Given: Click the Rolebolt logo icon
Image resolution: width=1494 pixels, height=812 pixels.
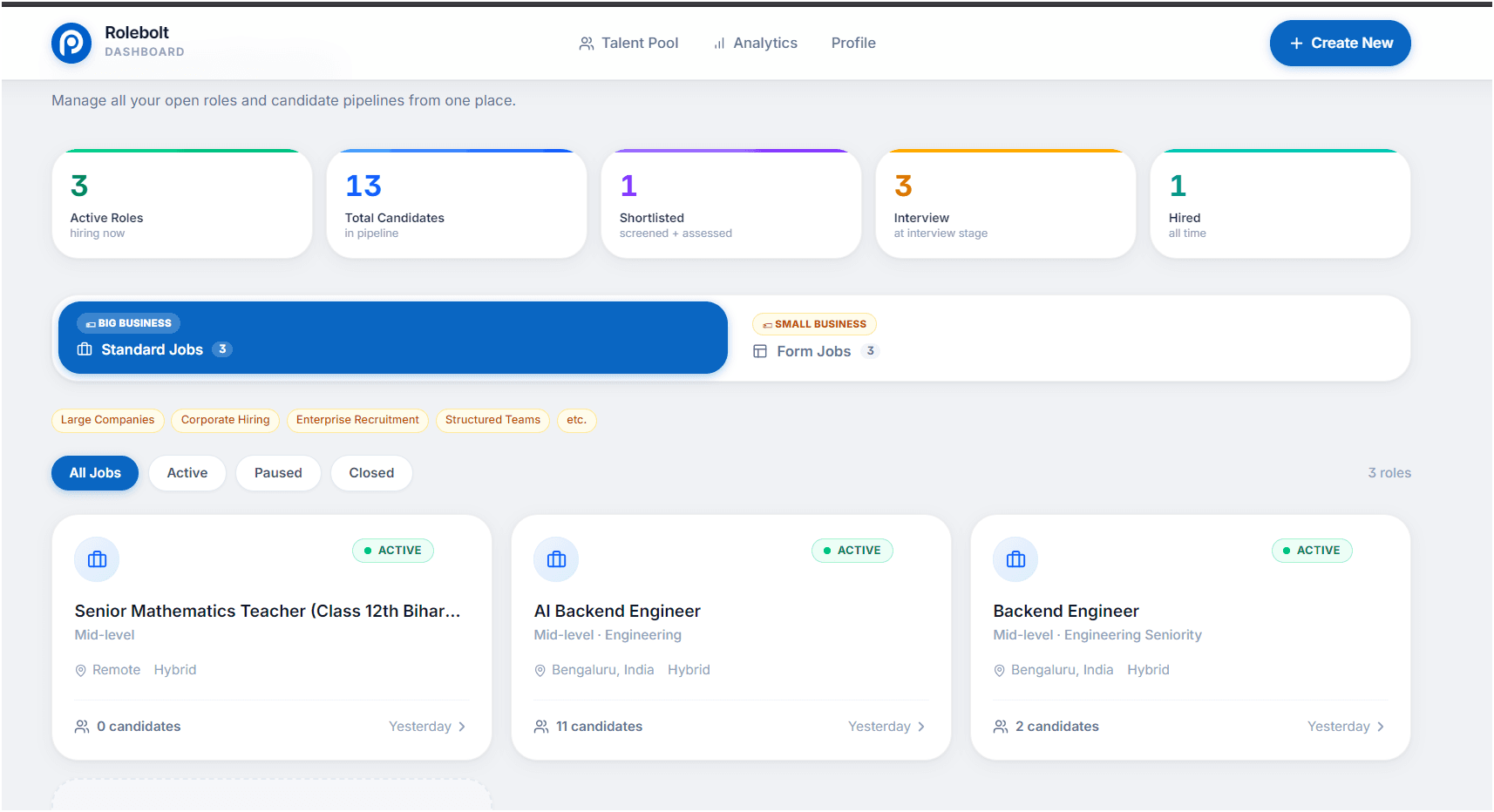Looking at the screenshot, I should 71,43.
